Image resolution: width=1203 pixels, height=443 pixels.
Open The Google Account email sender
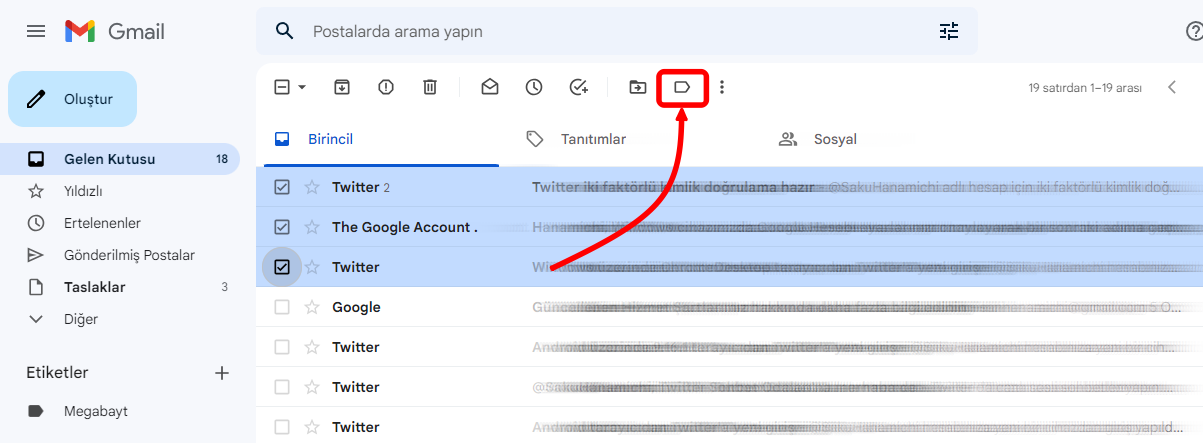404,227
